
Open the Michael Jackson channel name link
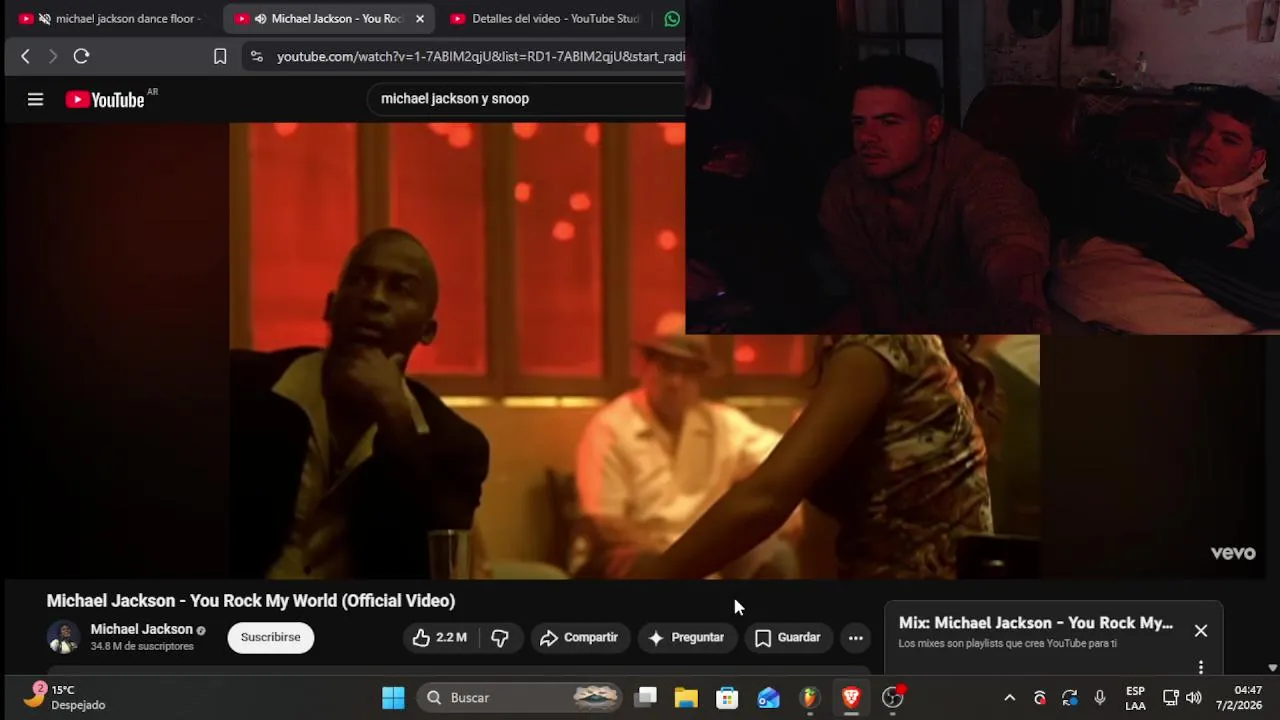pyautogui.click(x=141, y=629)
